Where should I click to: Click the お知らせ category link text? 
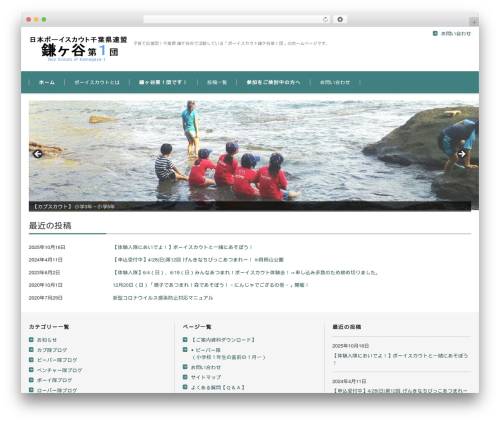tap(47, 340)
